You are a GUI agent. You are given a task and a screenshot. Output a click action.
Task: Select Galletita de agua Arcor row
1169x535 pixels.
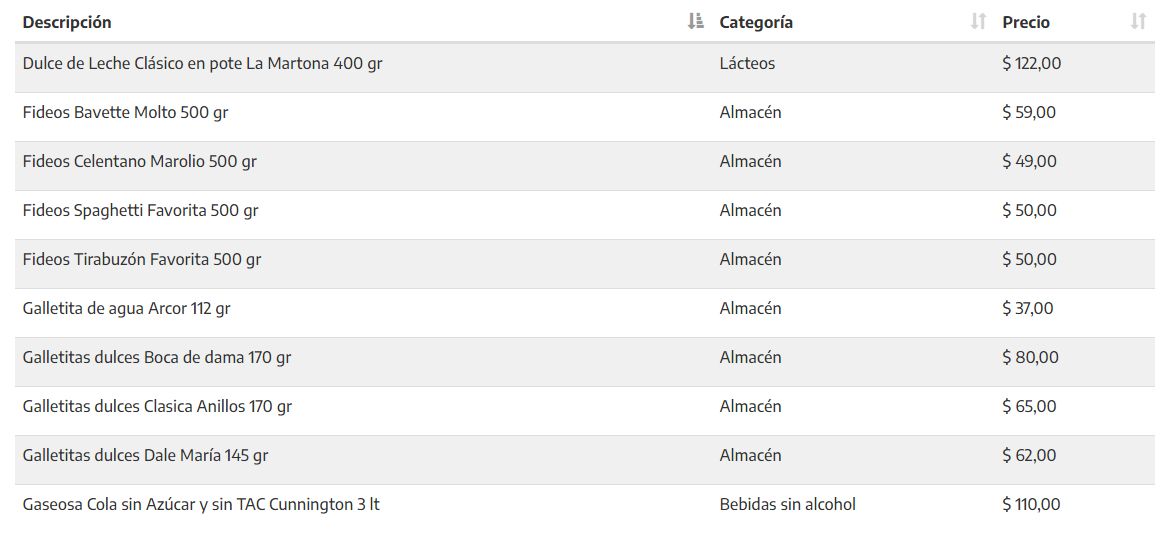[x=584, y=313]
